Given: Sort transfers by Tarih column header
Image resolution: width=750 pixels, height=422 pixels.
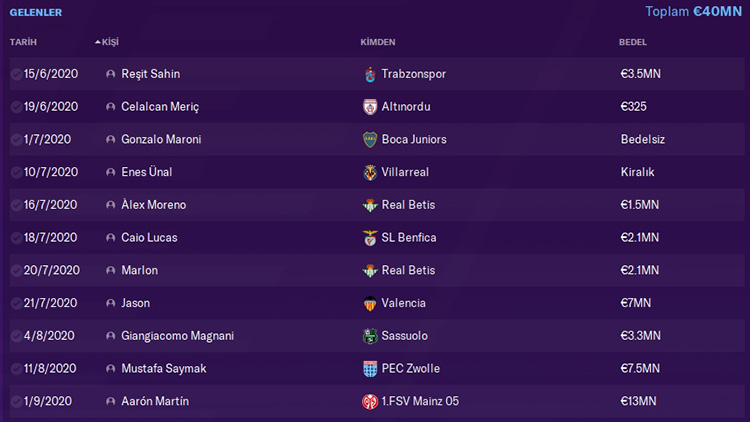Looking at the screenshot, I should coord(22,42).
